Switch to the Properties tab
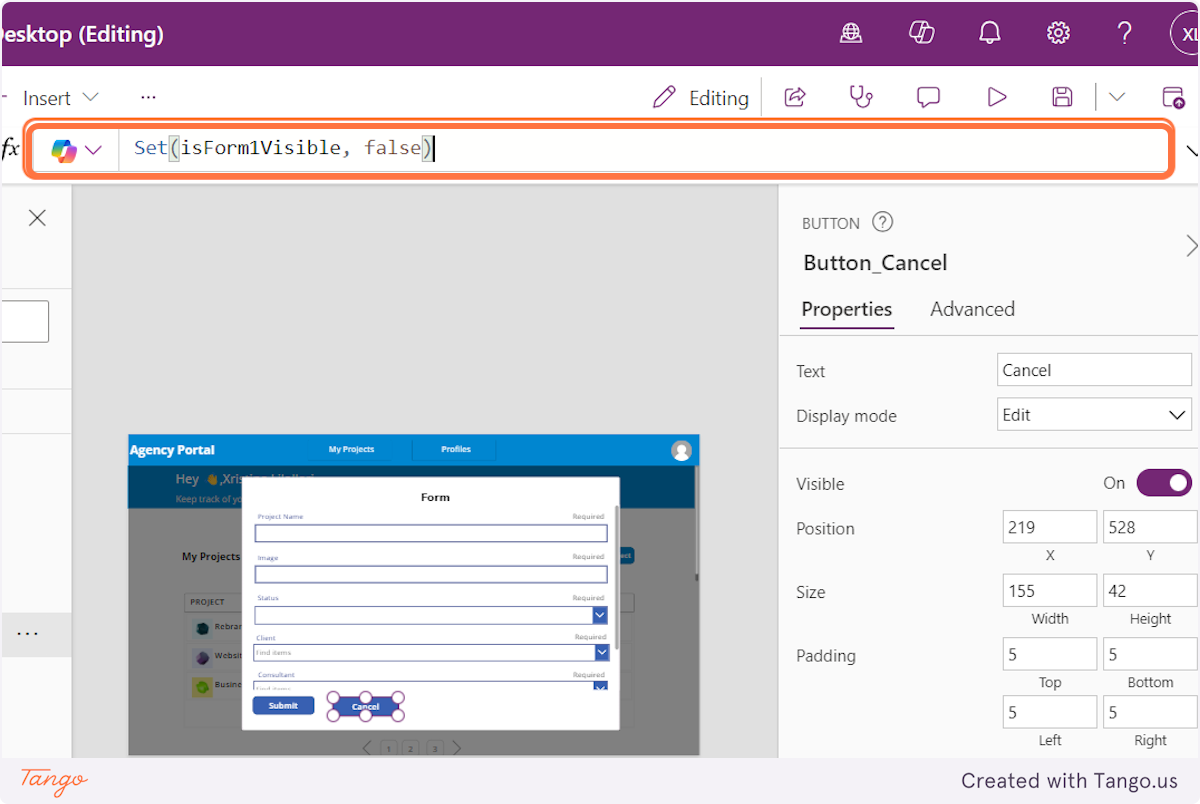The height and width of the screenshot is (804, 1200). pos(847,309)
